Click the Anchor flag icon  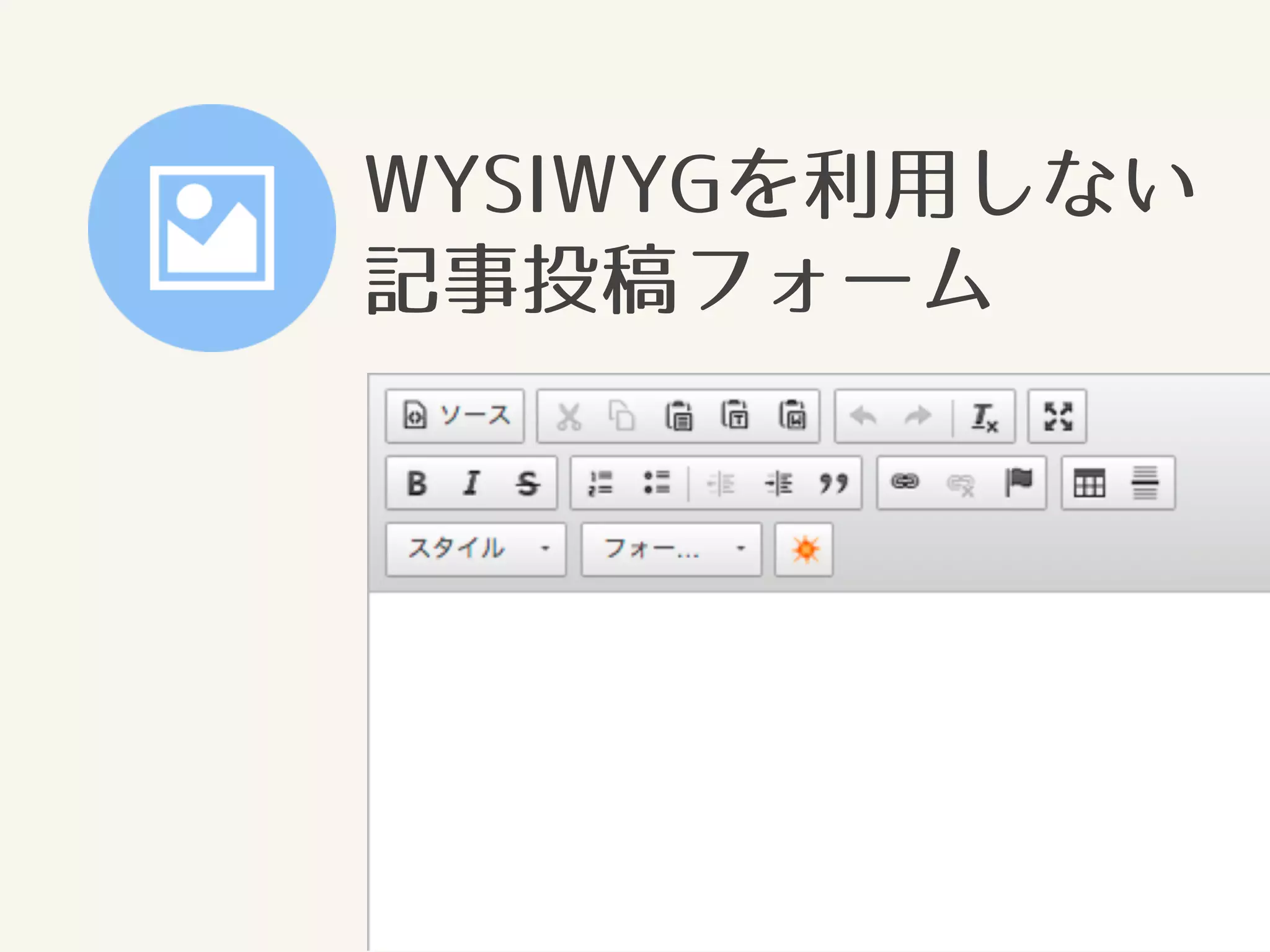pyautogui.click(x=1018, y=482)
